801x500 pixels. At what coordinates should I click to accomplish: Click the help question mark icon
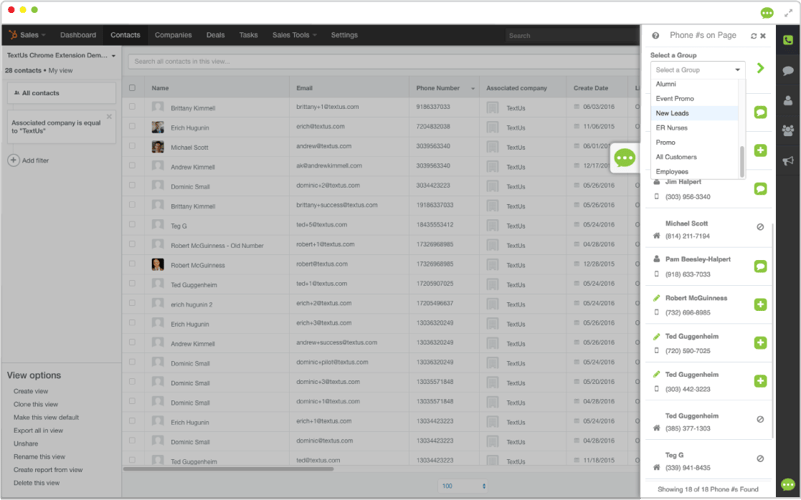pyautogui.click(x=655, y=36)
